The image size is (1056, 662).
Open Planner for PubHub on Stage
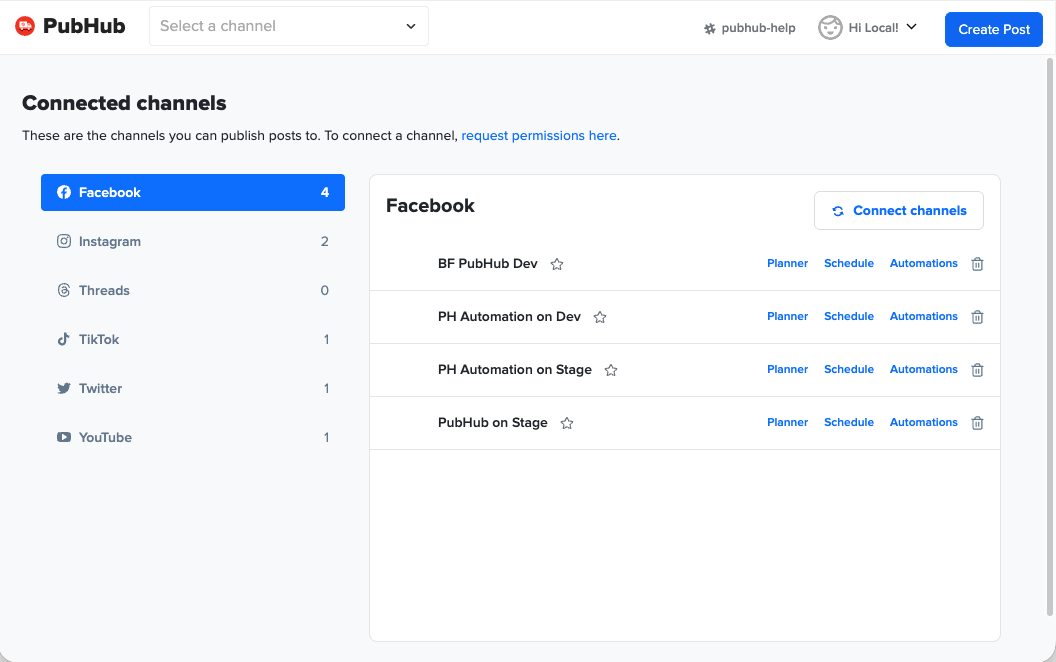tap(787, 422)
